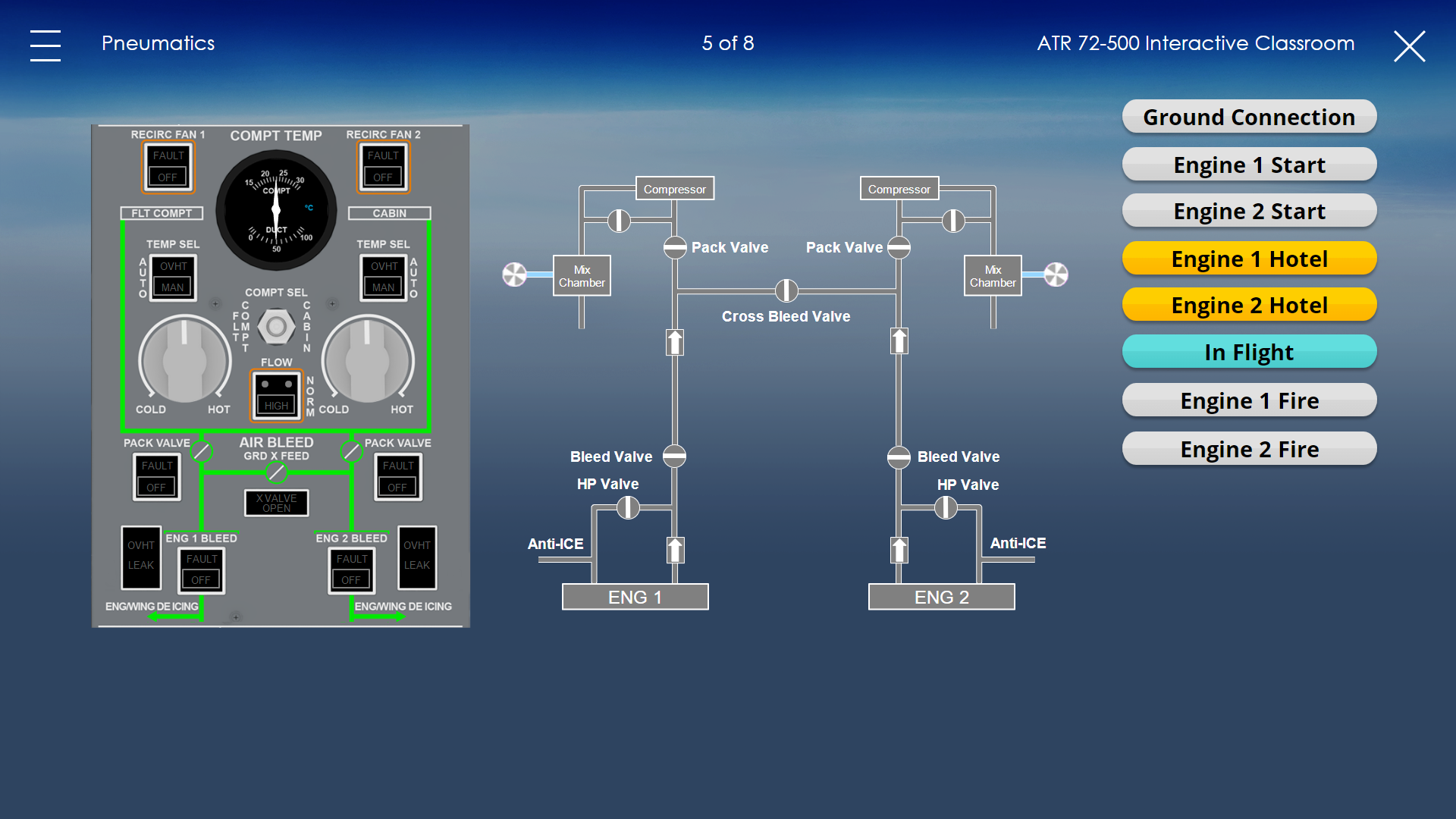The image size is (1456, 819).
Task: Select the In Flight scenario
Action: coord(1249,352)
